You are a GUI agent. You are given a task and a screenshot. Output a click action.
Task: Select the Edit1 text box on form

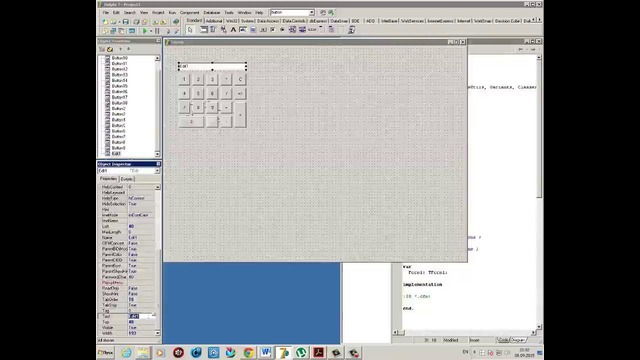pos(212,66)
